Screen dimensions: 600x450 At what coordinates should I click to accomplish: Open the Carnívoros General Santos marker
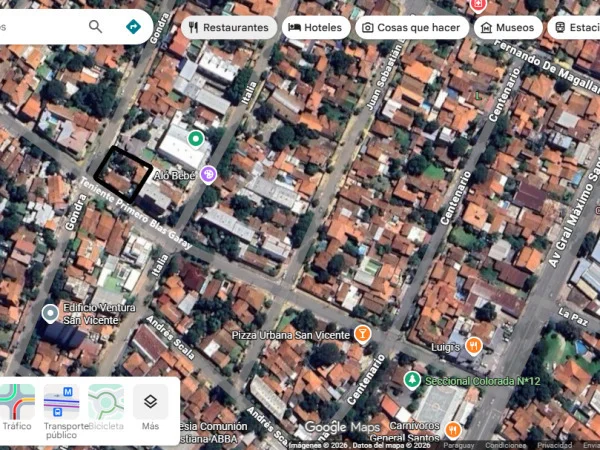tap(454, 430)
